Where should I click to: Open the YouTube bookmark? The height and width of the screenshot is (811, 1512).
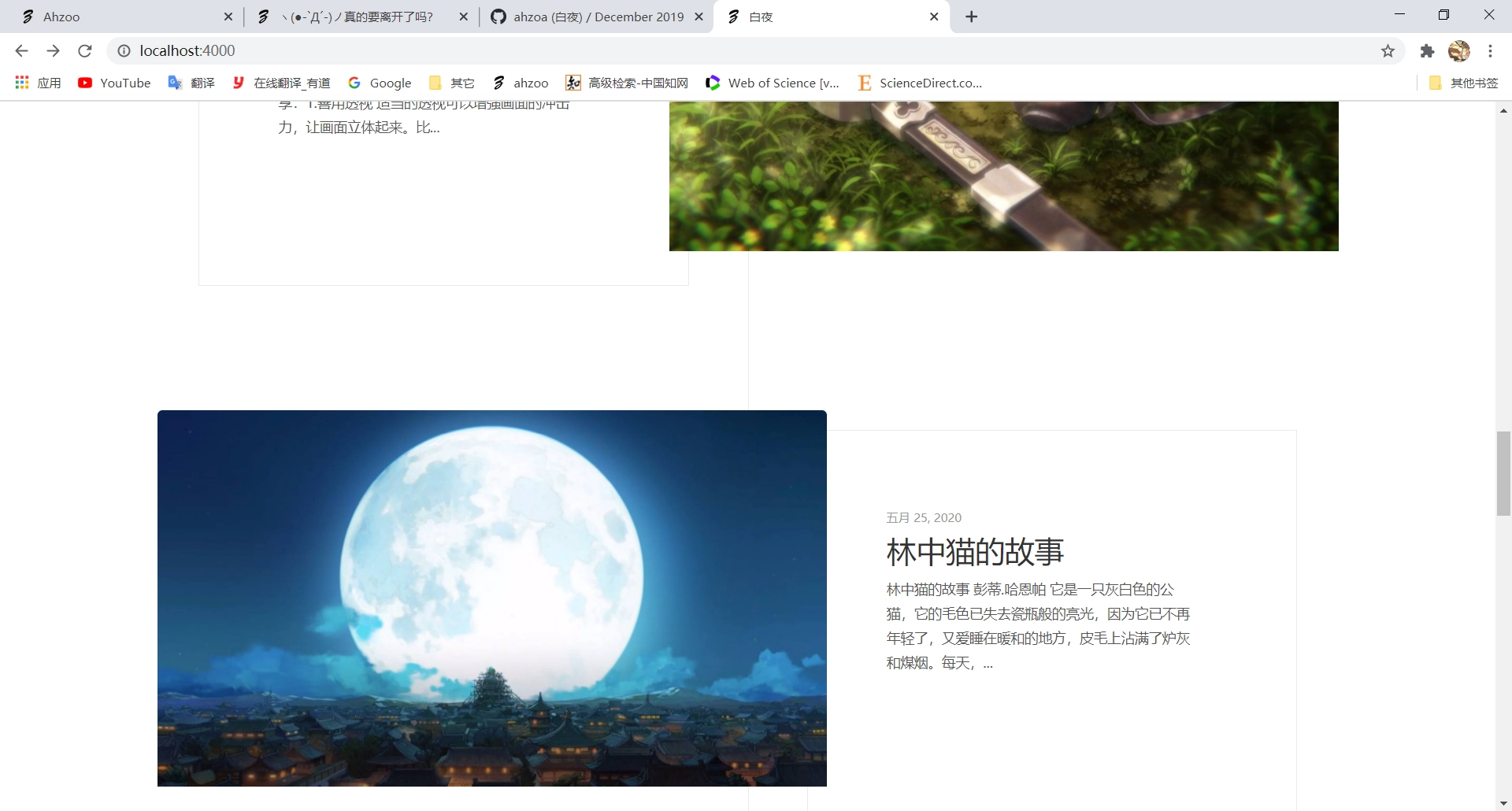[114, 83]
